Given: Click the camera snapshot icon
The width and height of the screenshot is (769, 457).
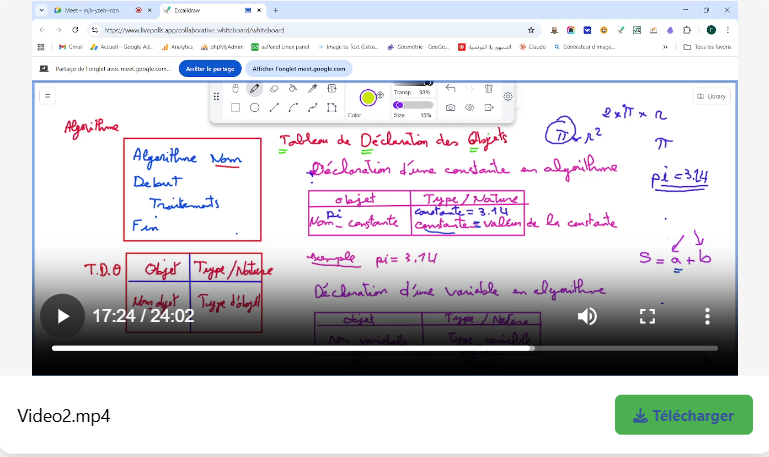Looking at the screenshot, I should click(451, 107).
